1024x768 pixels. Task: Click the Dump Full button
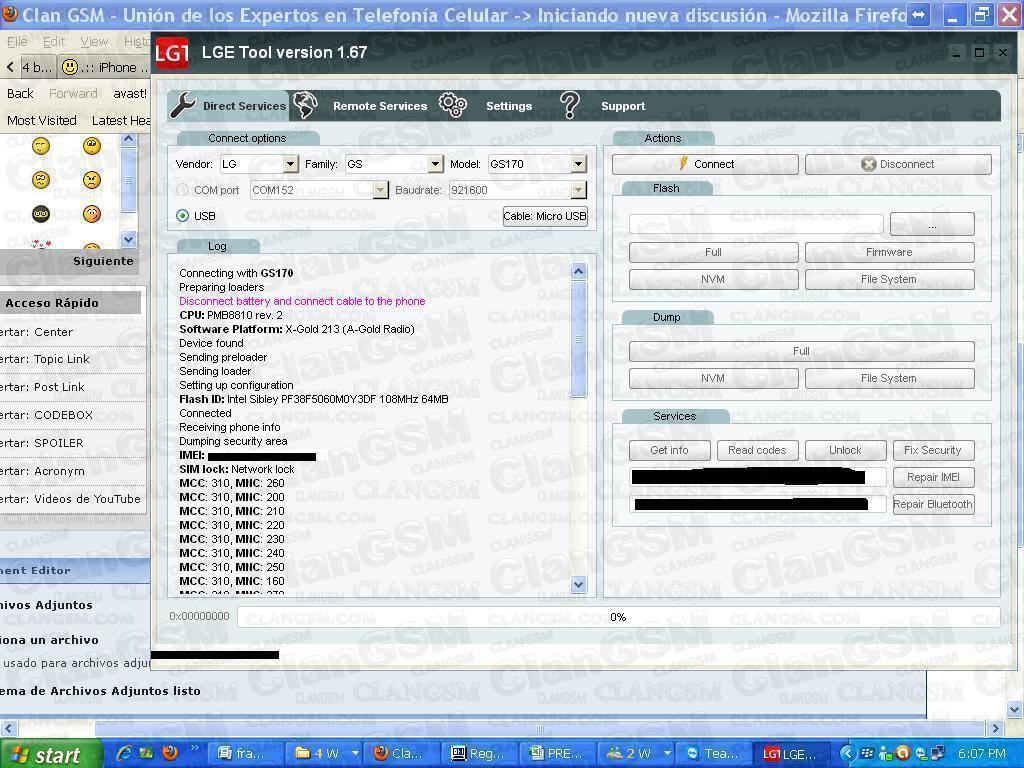coord(801,351)
